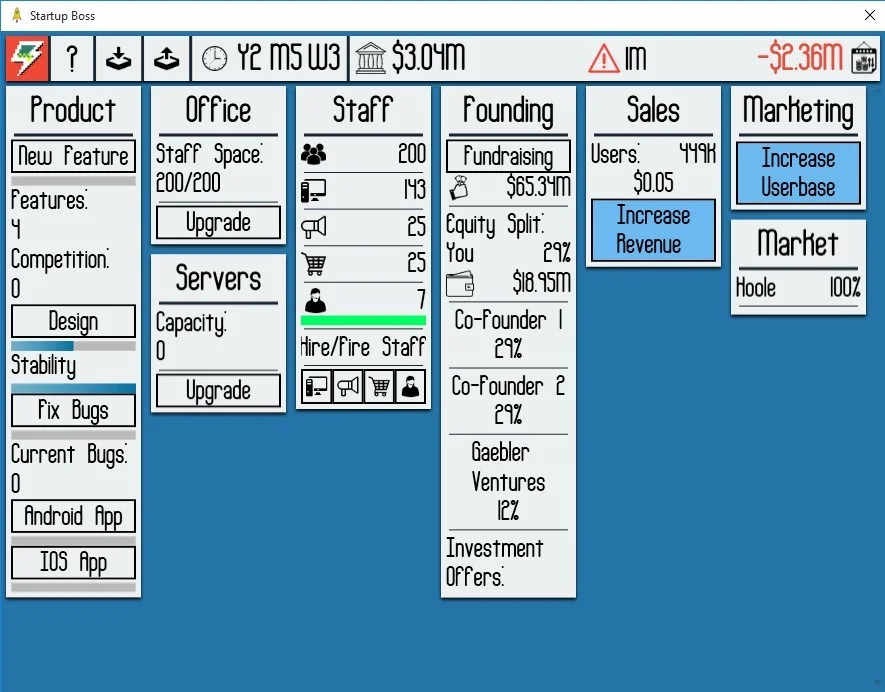The height and width of the screenshot is (692, 885).
Task: Click the IOS App progress bar
Action: point(73,587)
